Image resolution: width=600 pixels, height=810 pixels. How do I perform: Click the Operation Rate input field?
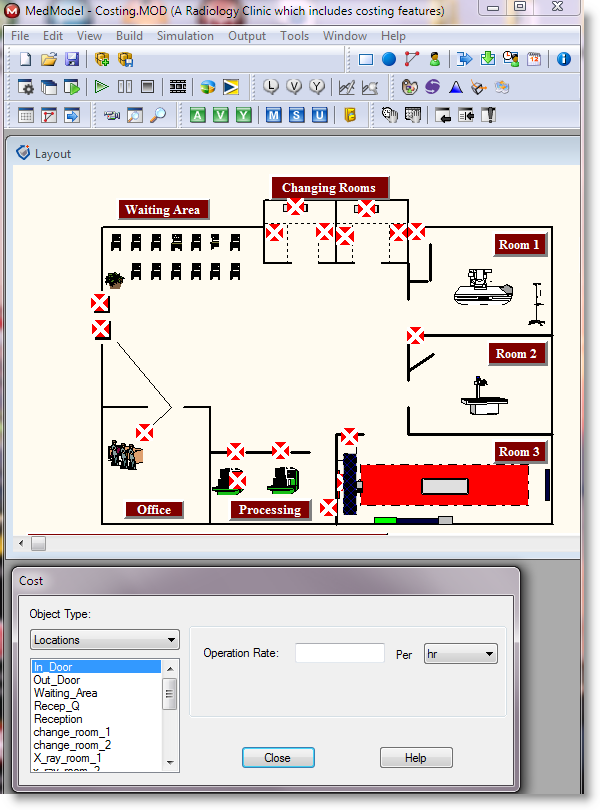340,653
